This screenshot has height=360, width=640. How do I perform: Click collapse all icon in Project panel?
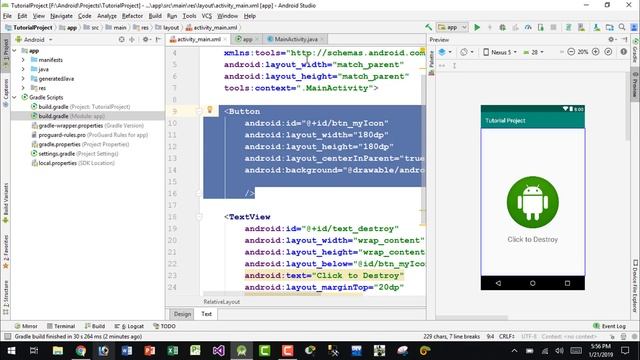[132, 40]
